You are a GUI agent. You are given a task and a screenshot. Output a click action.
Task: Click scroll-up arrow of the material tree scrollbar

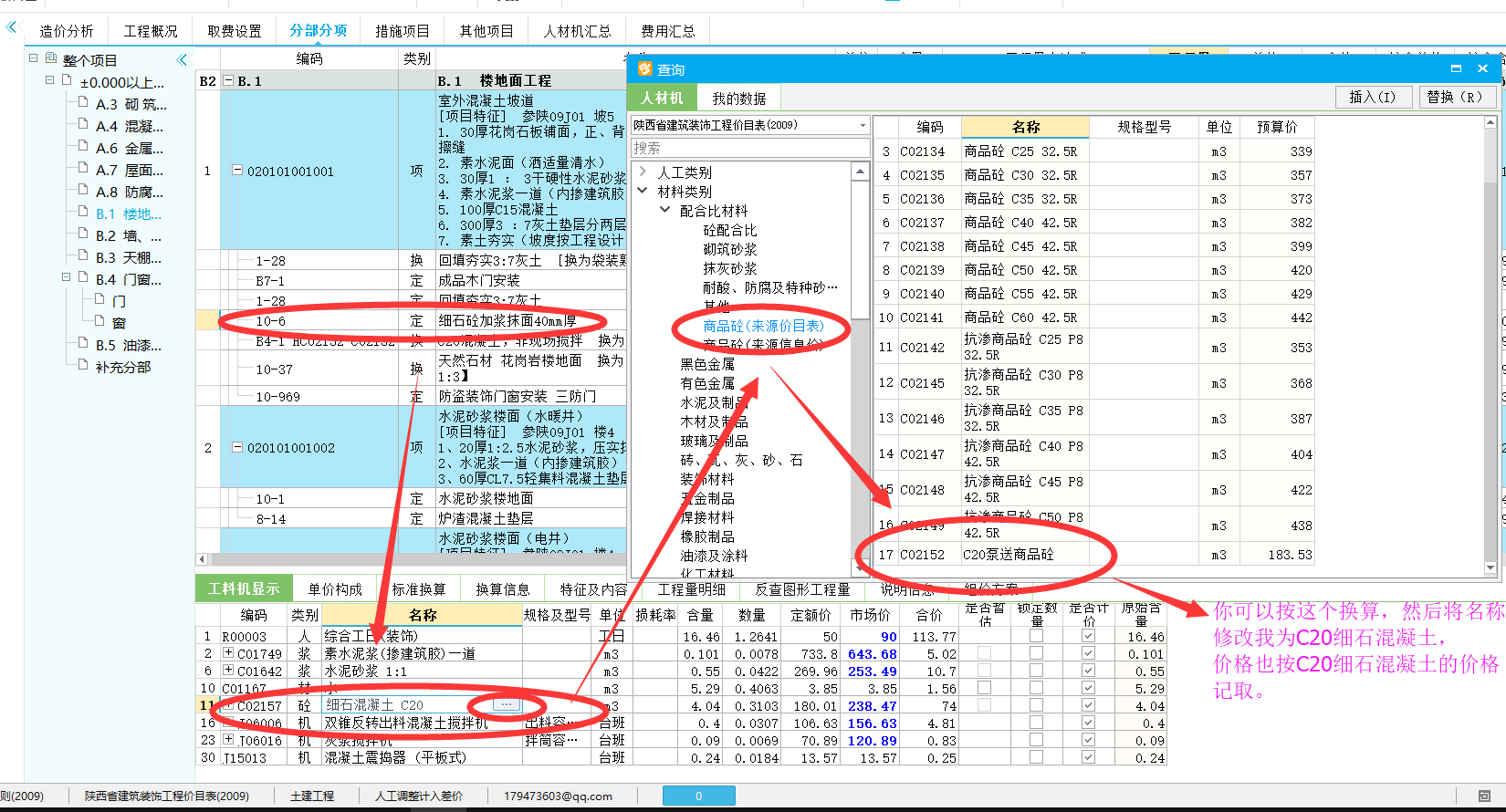click(860, 172)
